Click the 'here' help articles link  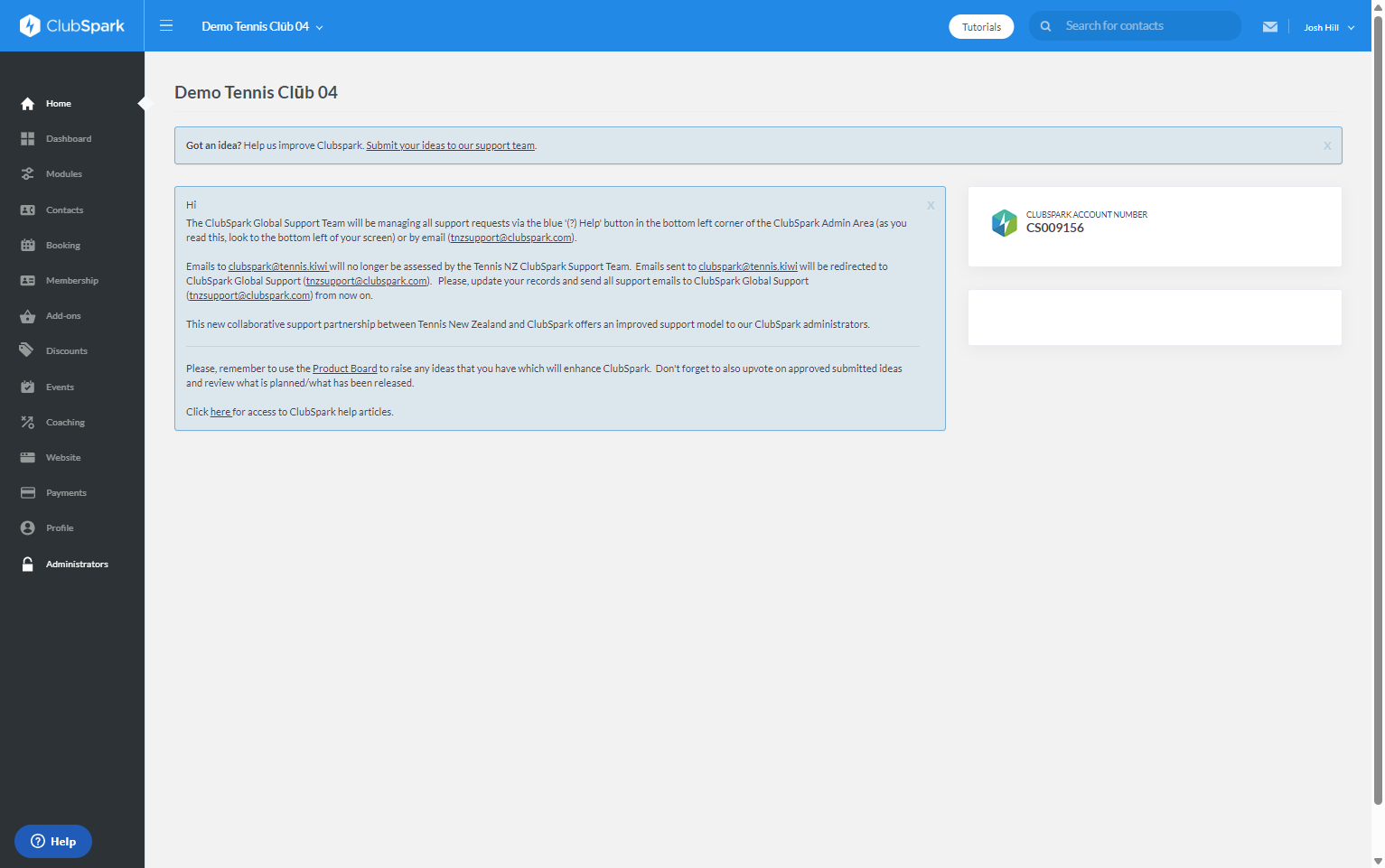[x=220, y=412]
